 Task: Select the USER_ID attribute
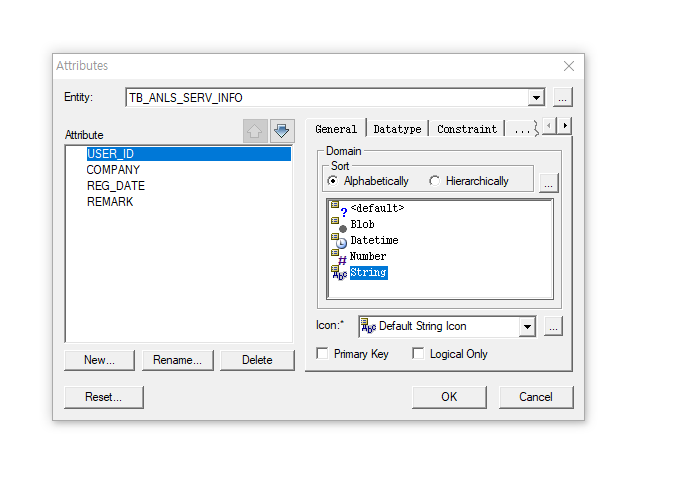[x=189, y=154]
